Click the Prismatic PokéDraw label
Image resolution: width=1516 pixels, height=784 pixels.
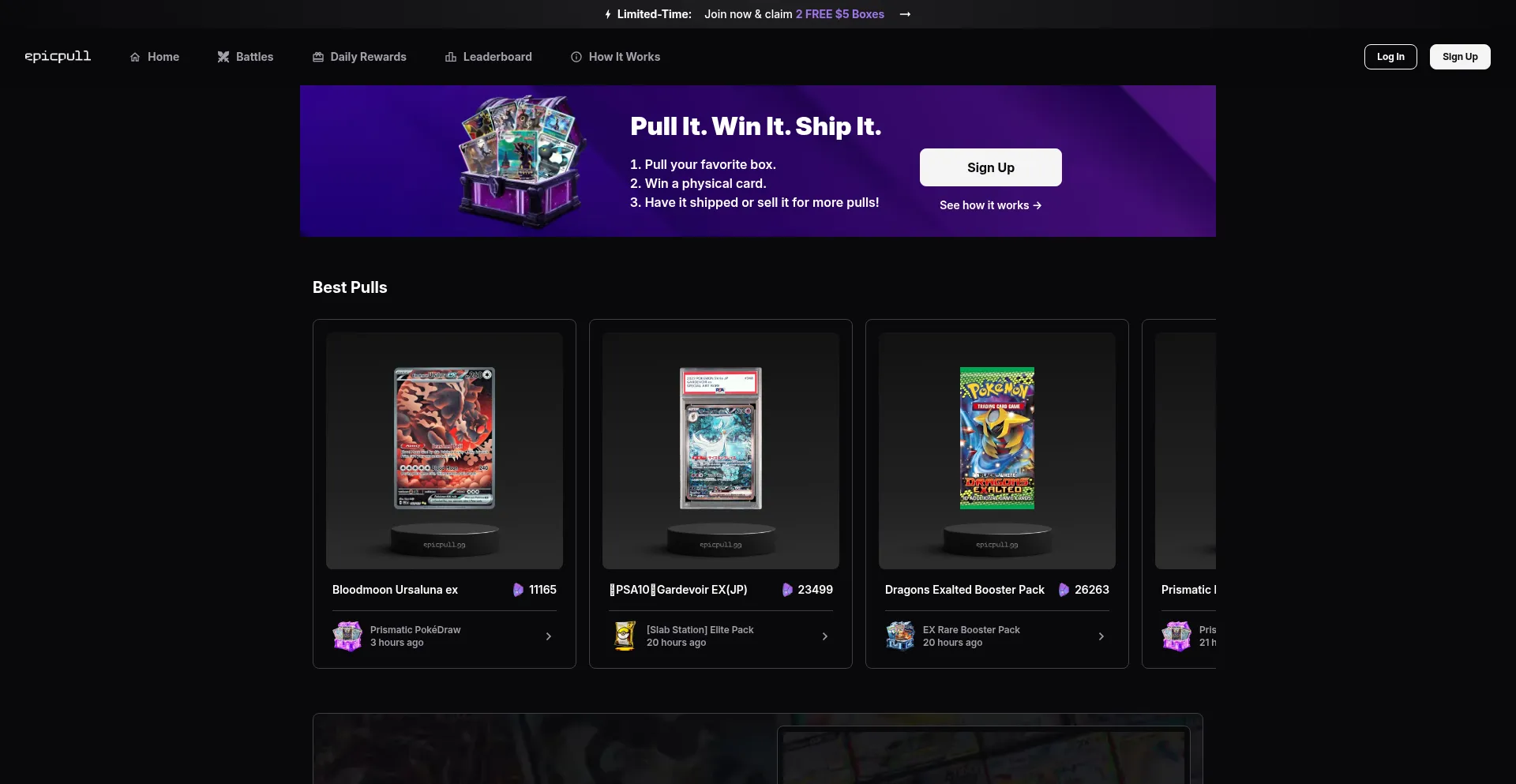click(415, 630)
